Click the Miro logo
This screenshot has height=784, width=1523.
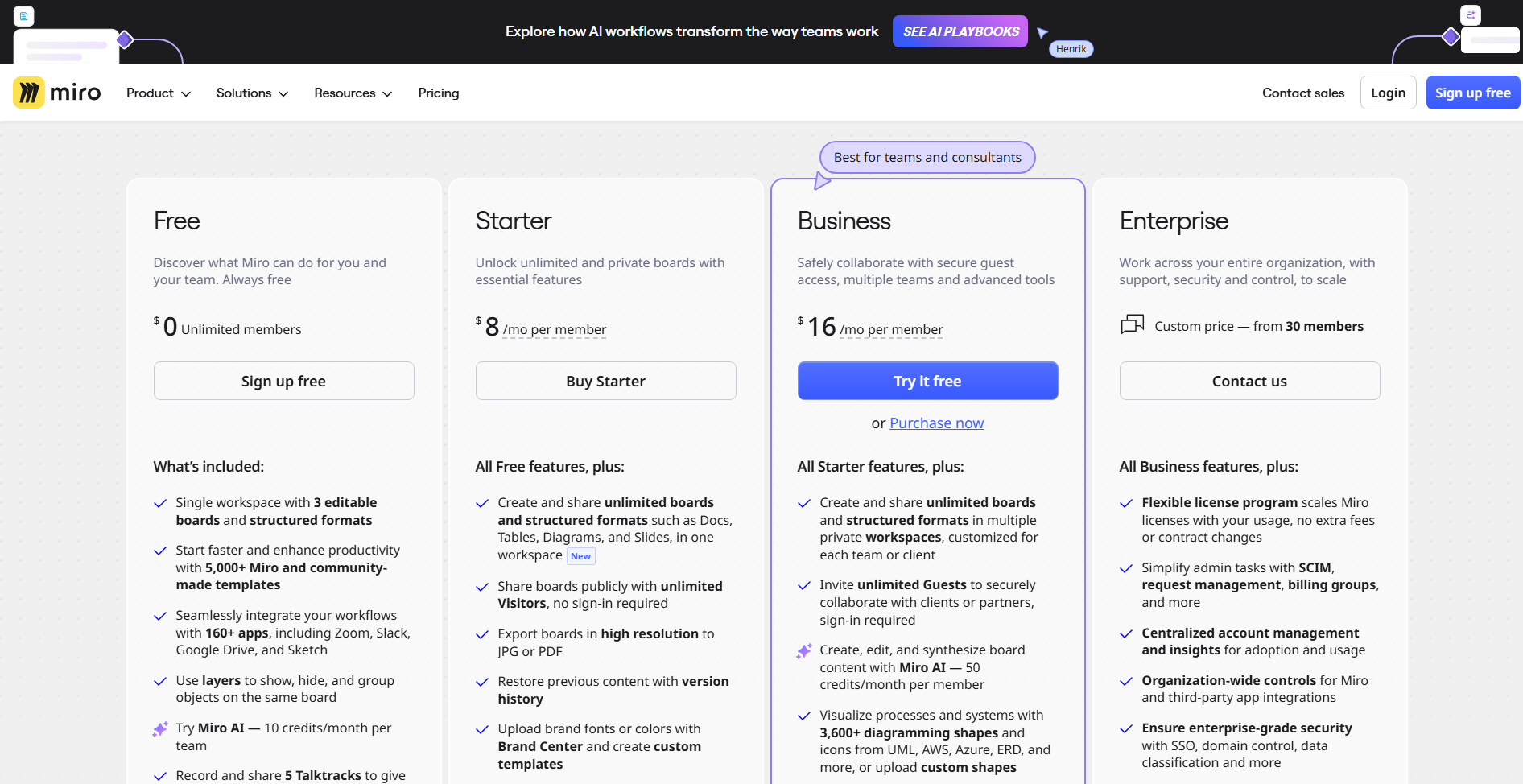coord(56,92)
